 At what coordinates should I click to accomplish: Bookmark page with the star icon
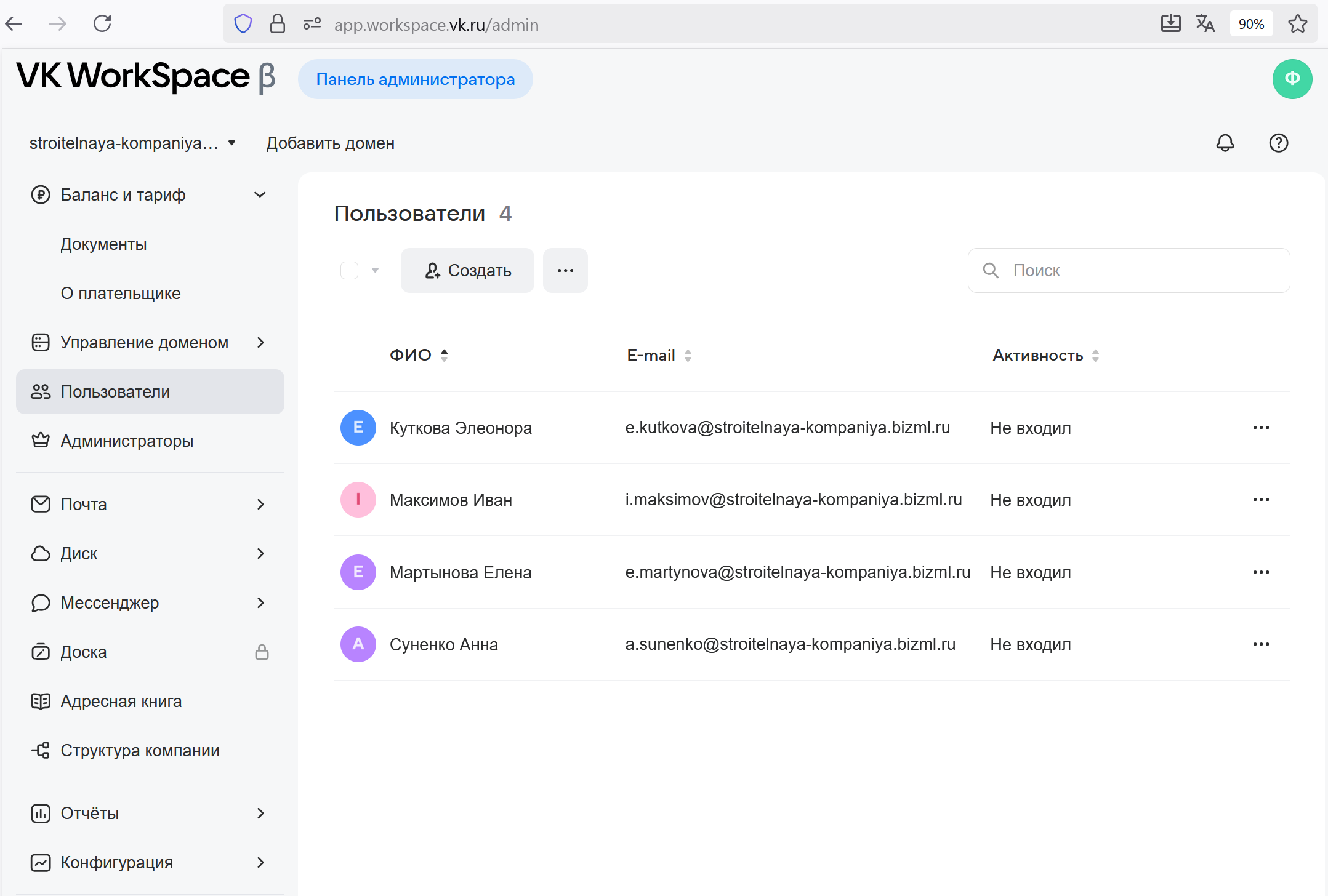click(1297, 24)
